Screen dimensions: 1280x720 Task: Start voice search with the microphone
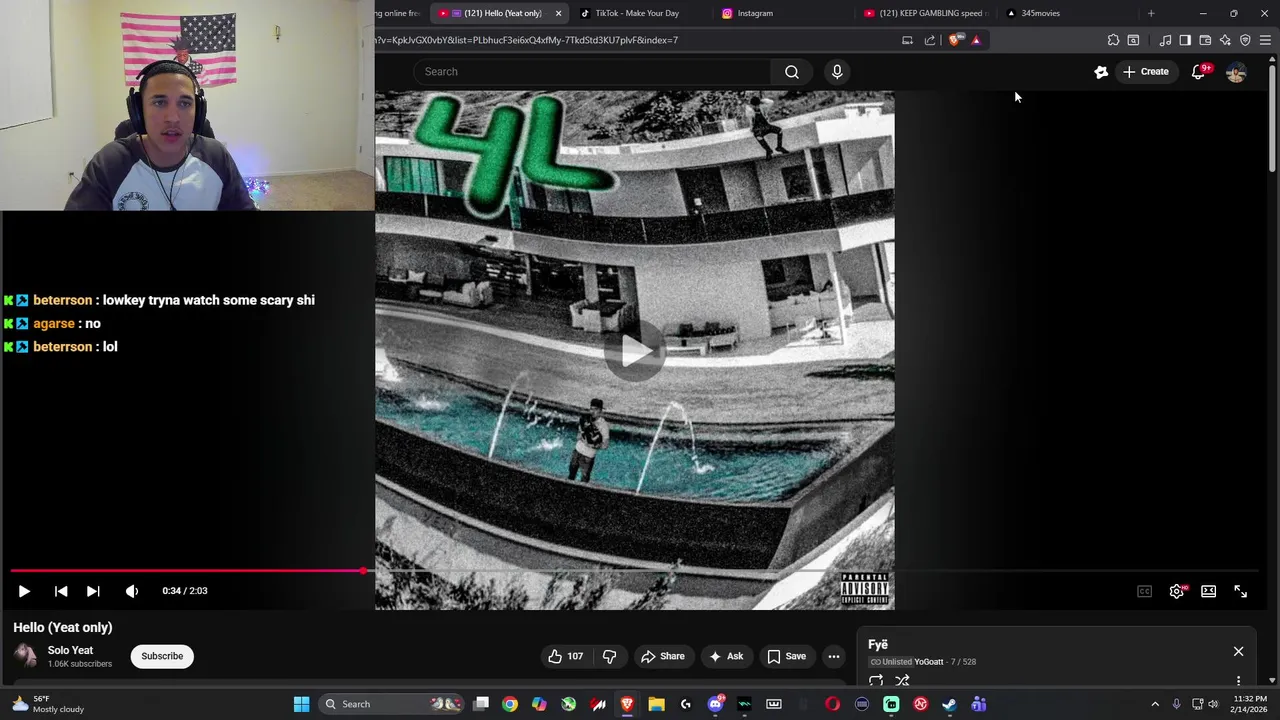pyautogui.click(x=837, y=71)
